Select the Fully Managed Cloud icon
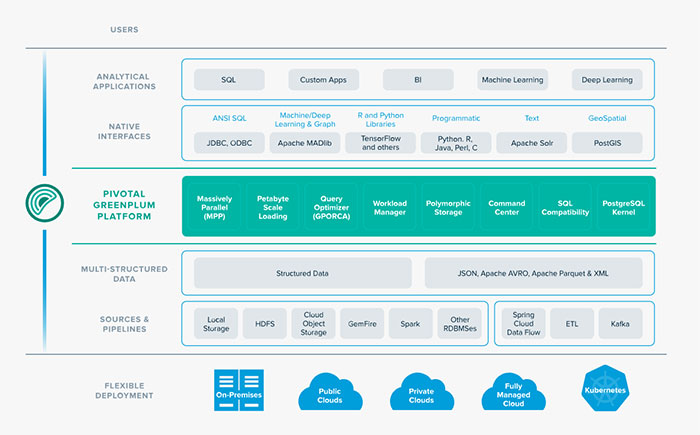 [x=512, y=391]
